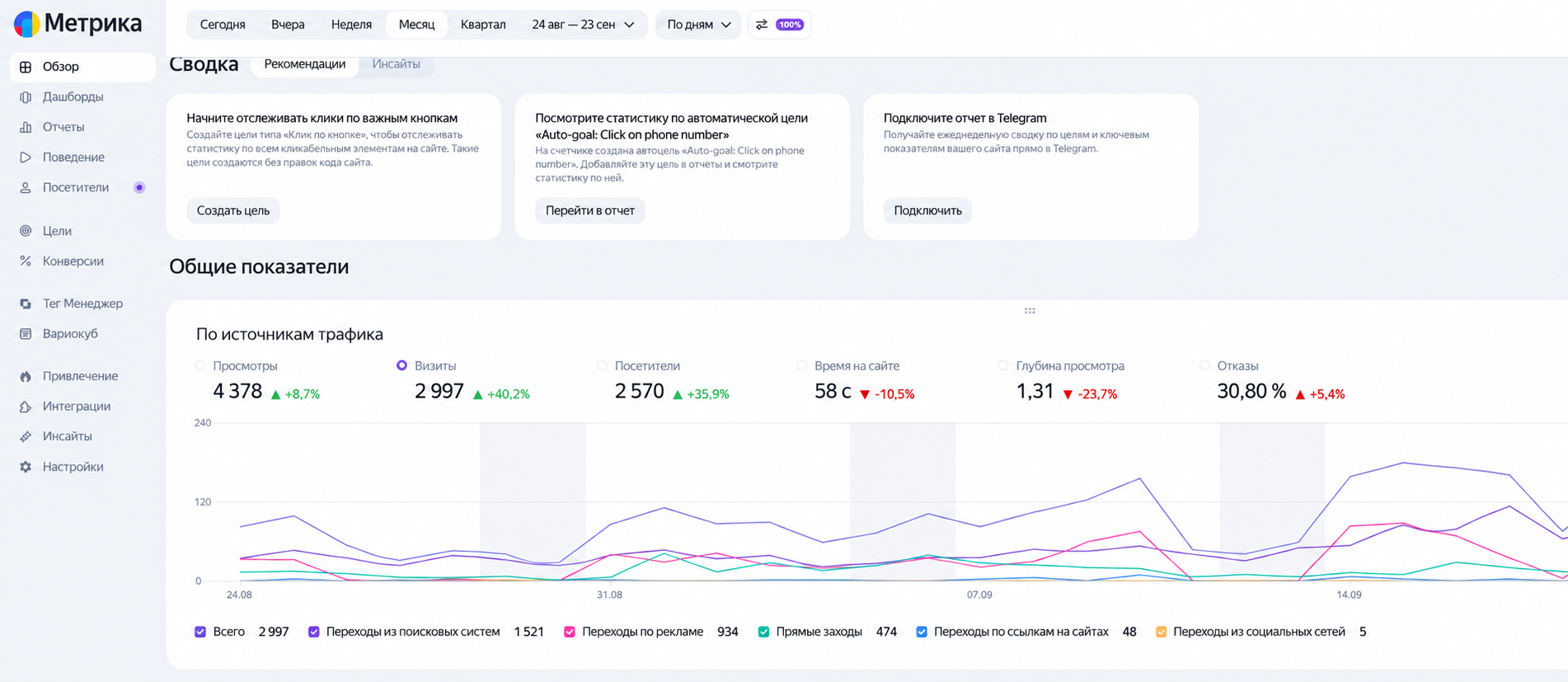The height and width of the screenshot is (682, 1568).
Task: Select the Визиты metric radio button
Action: click(x=401, y=365)
